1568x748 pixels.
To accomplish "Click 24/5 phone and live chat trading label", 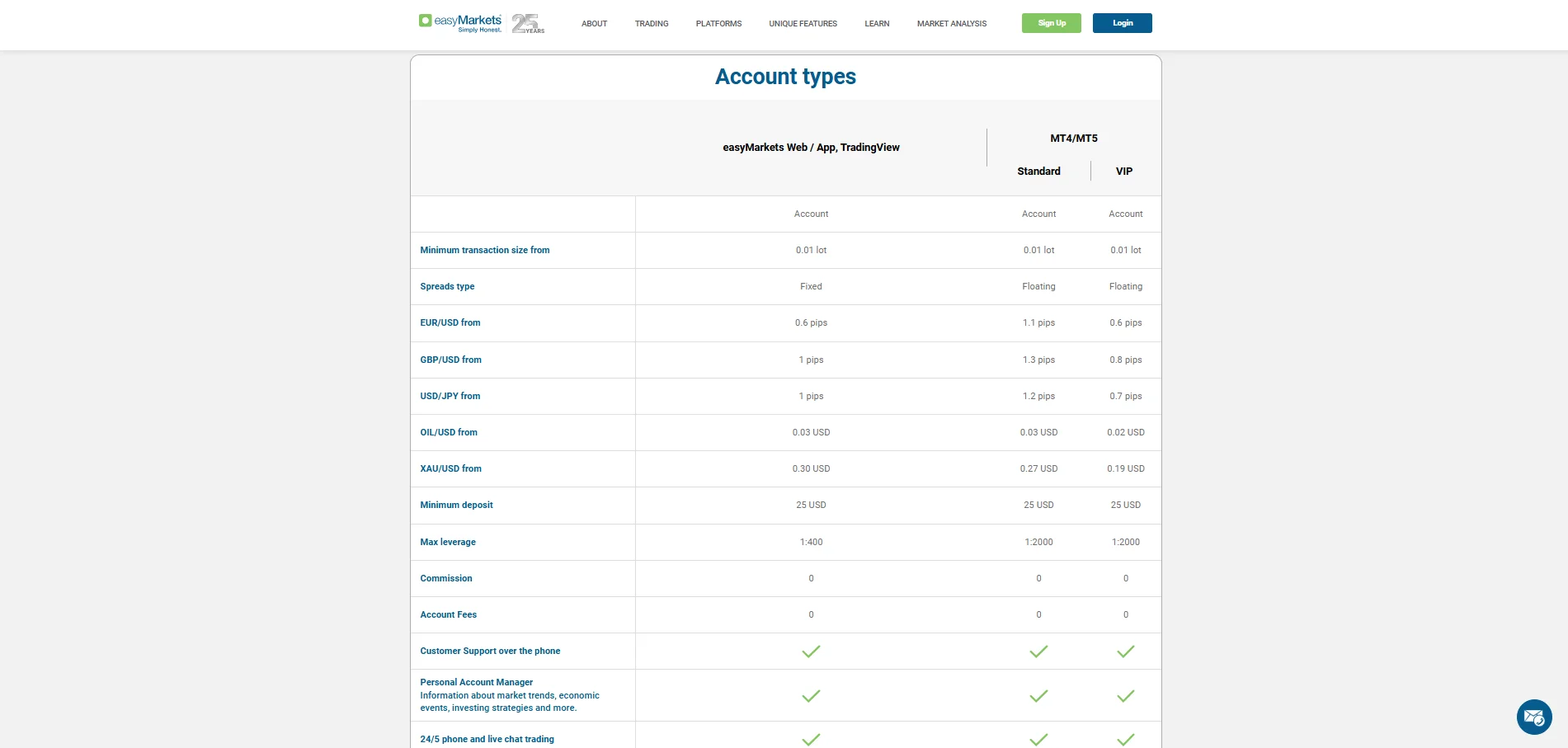I will 487,739.
